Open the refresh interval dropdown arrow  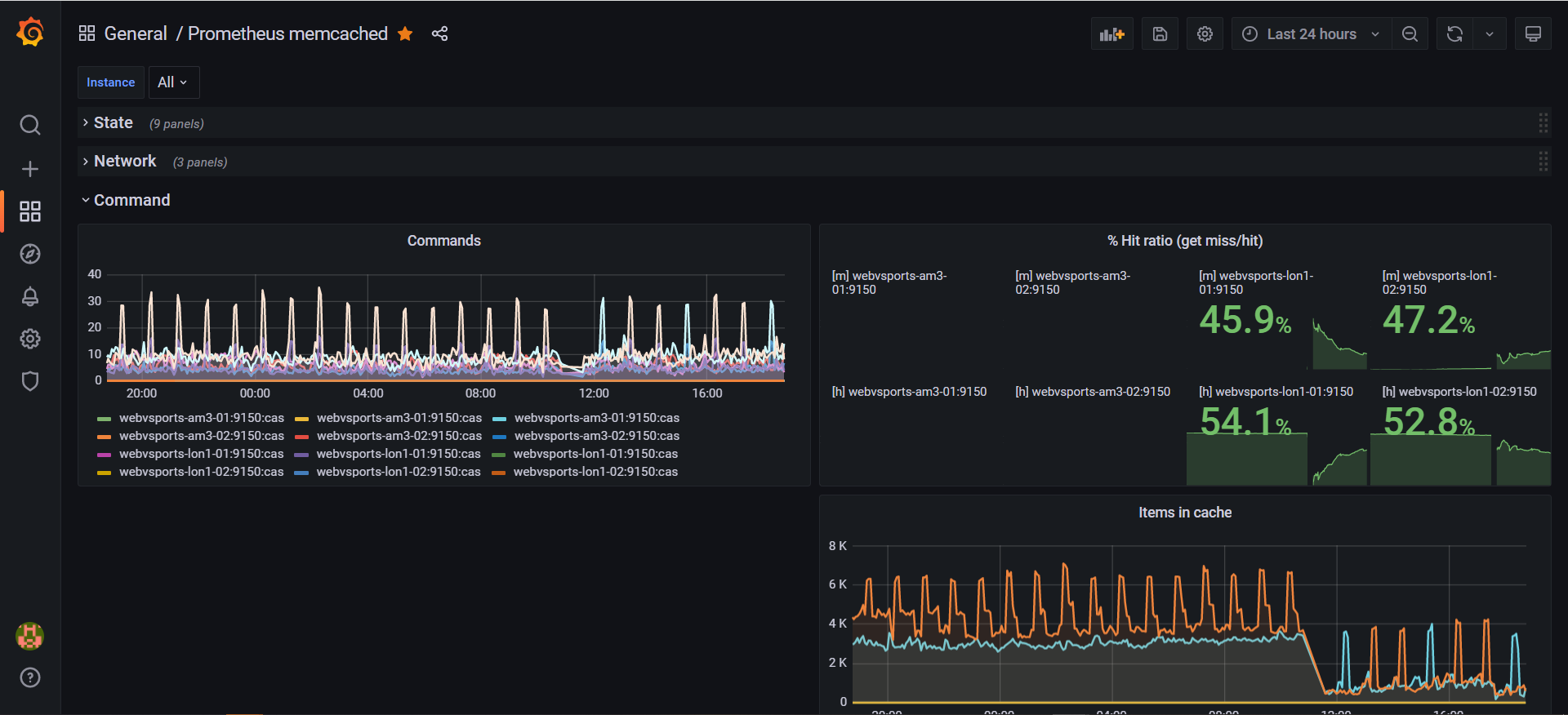pyautogui.click(x=1490, y=34)
